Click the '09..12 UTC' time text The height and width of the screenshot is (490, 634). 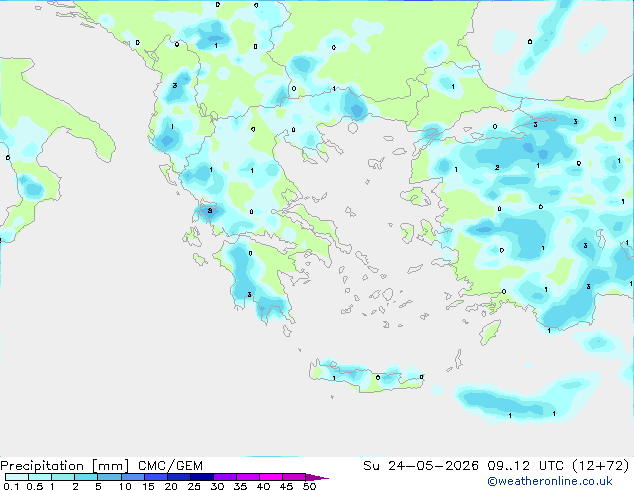click(x=525, y=466)
